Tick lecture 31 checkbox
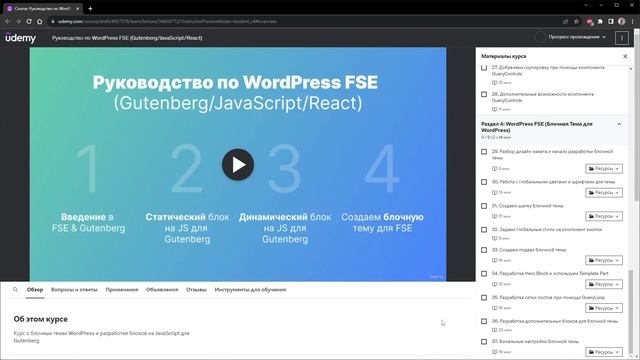This screenshot has width=640, height=360. [x=484, y=206]
